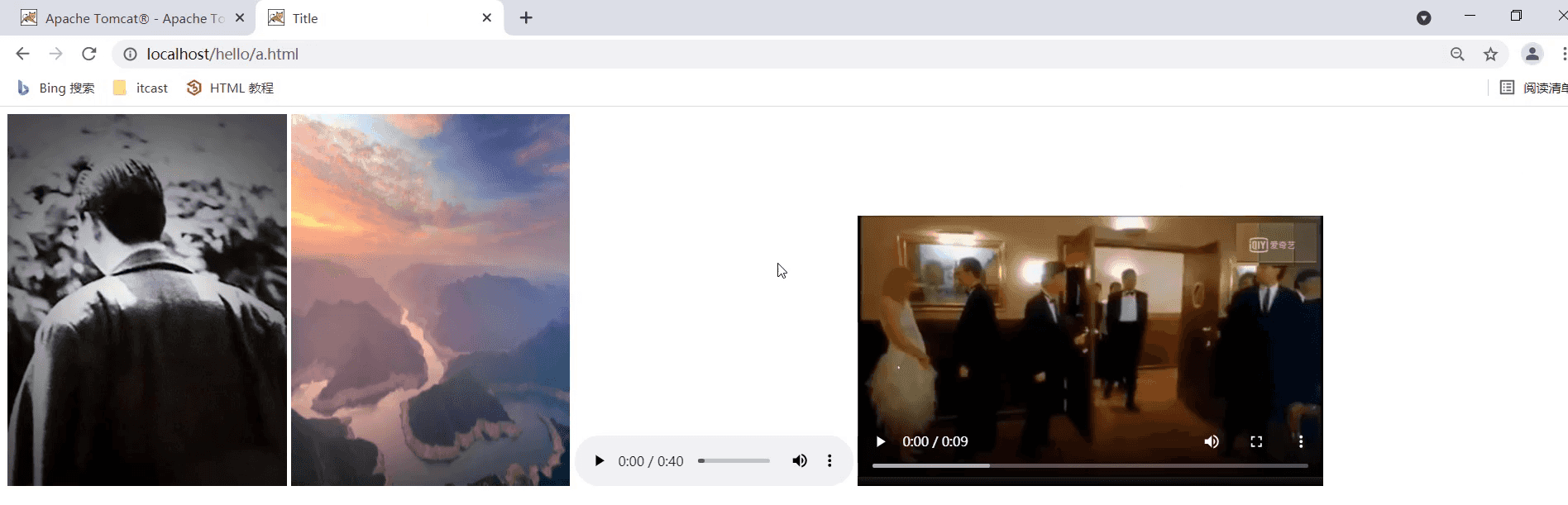Open audio player more options menu
The height and width of the screenshot is (505, 1568).
(829, 461)
